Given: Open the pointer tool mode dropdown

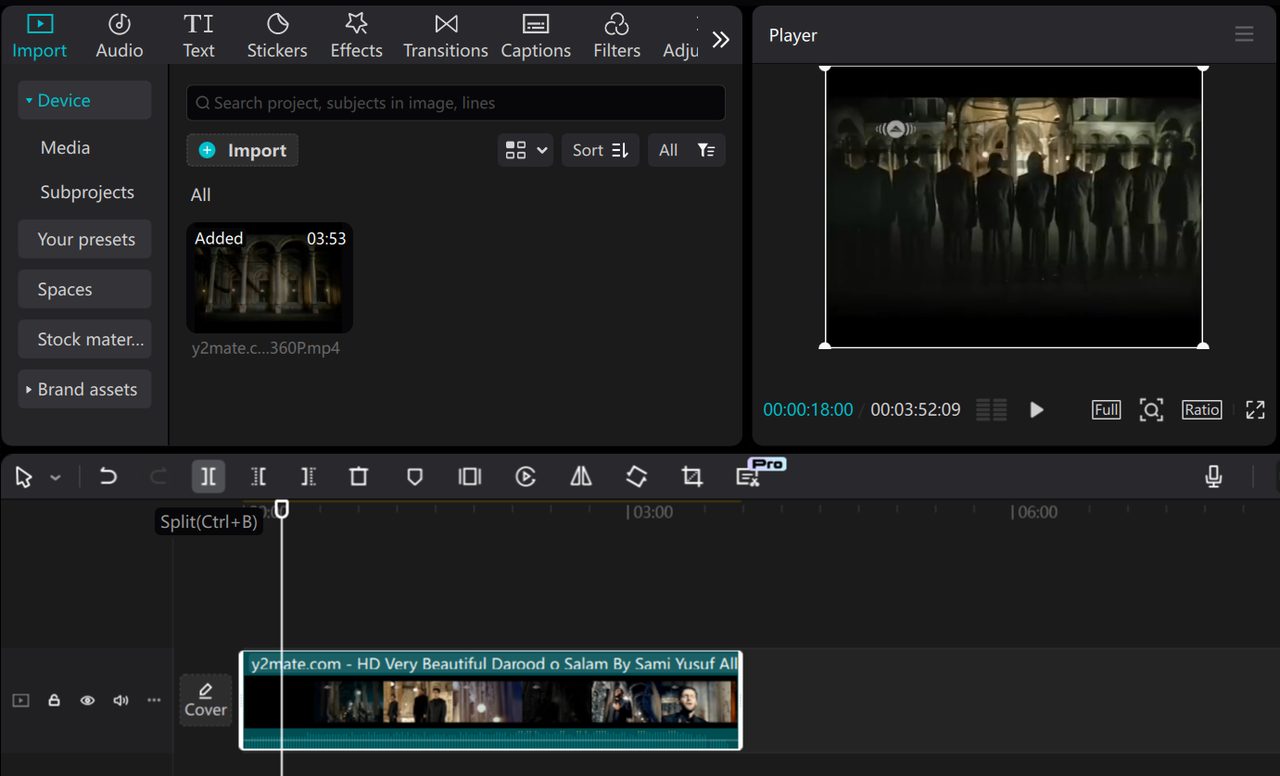Looking at the screenshot, I should pos(56,478).
